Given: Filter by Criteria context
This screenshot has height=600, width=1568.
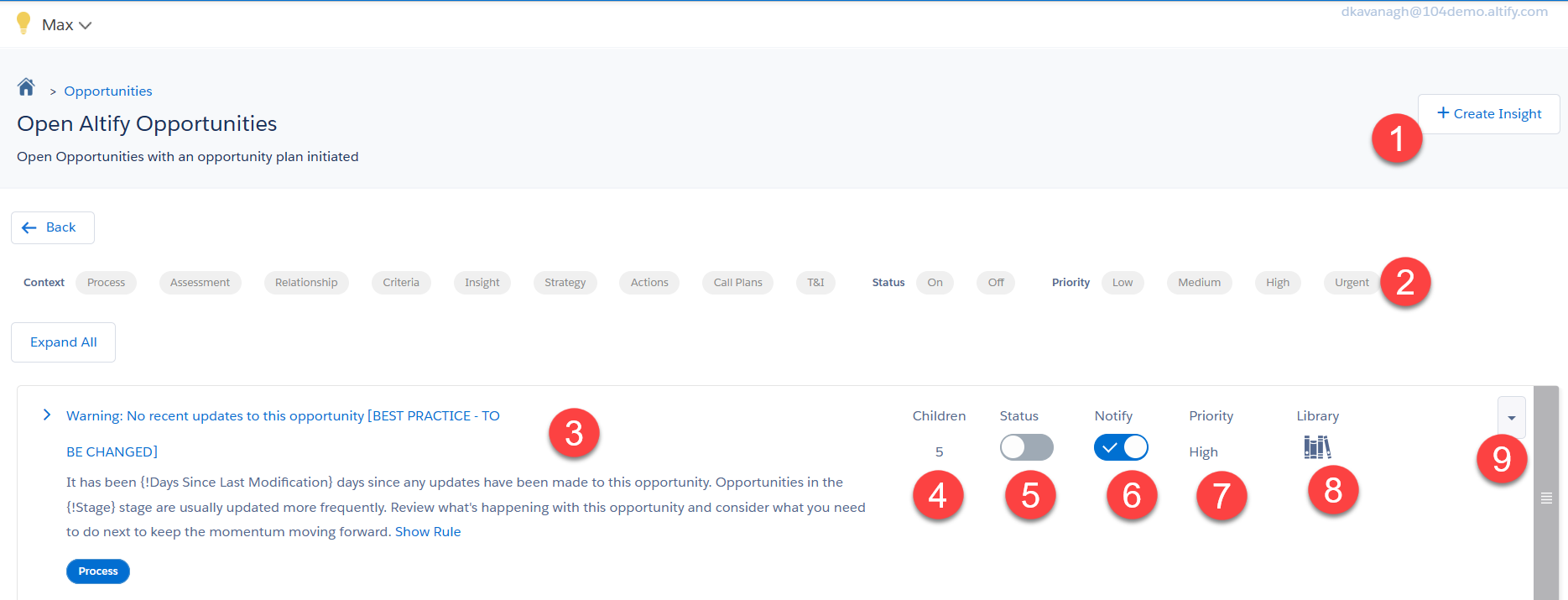Looking at the screenshot, I should click(401, 283).
